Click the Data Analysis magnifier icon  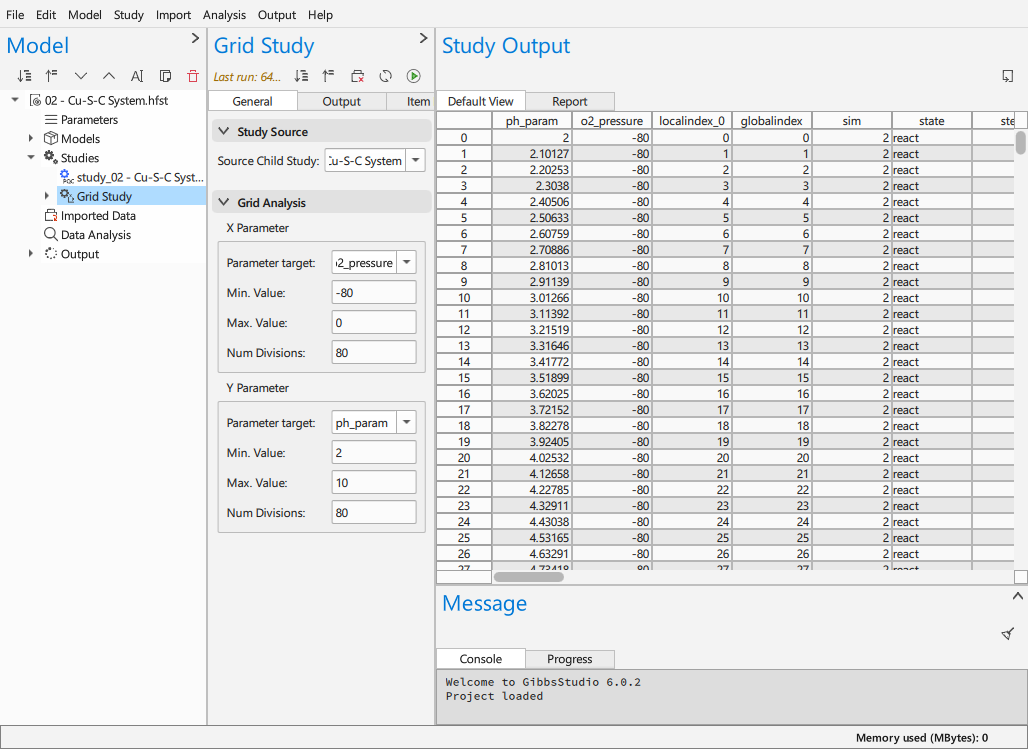click(50, 234)
